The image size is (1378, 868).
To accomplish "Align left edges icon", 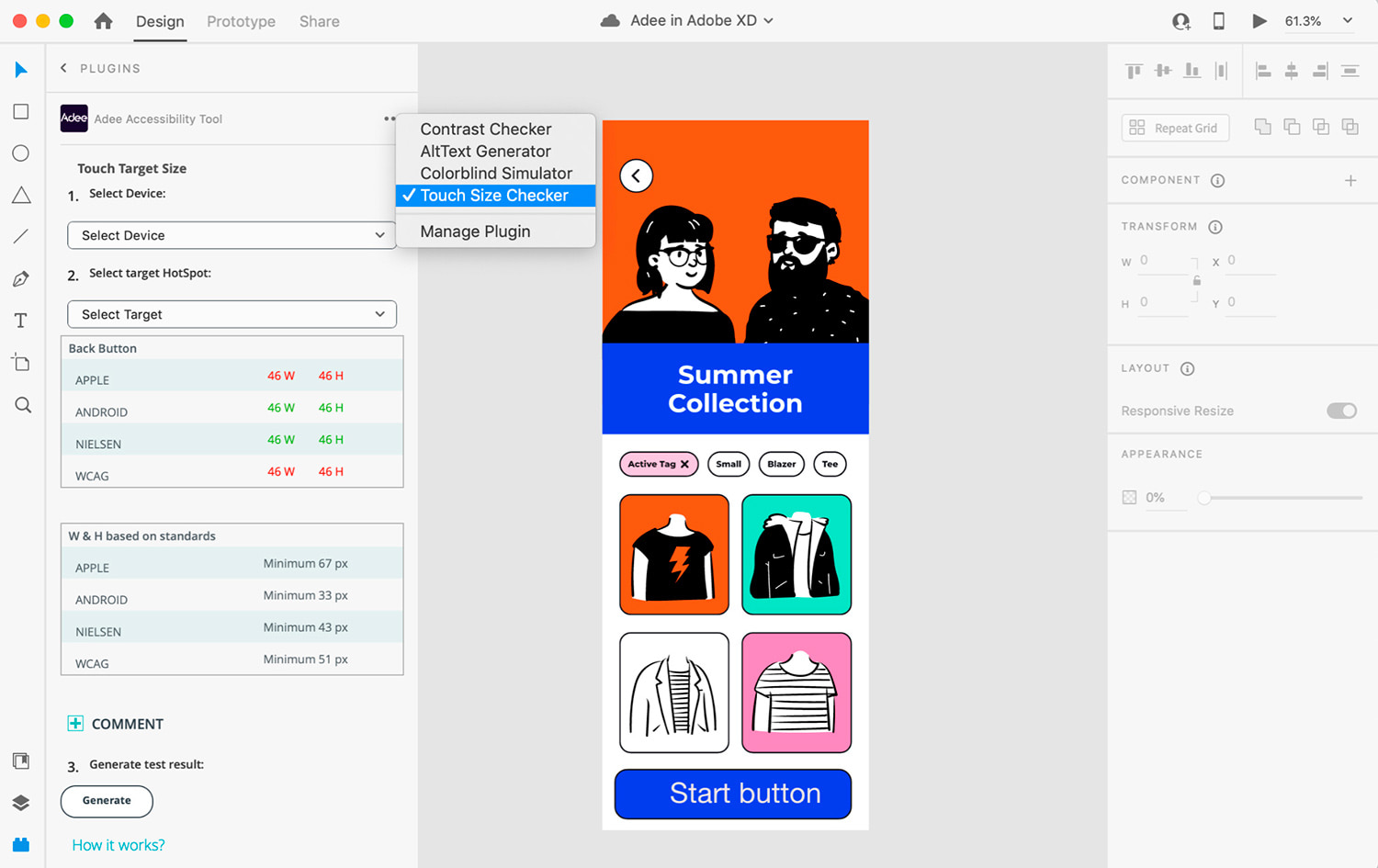I will [x=1263, y=71].
